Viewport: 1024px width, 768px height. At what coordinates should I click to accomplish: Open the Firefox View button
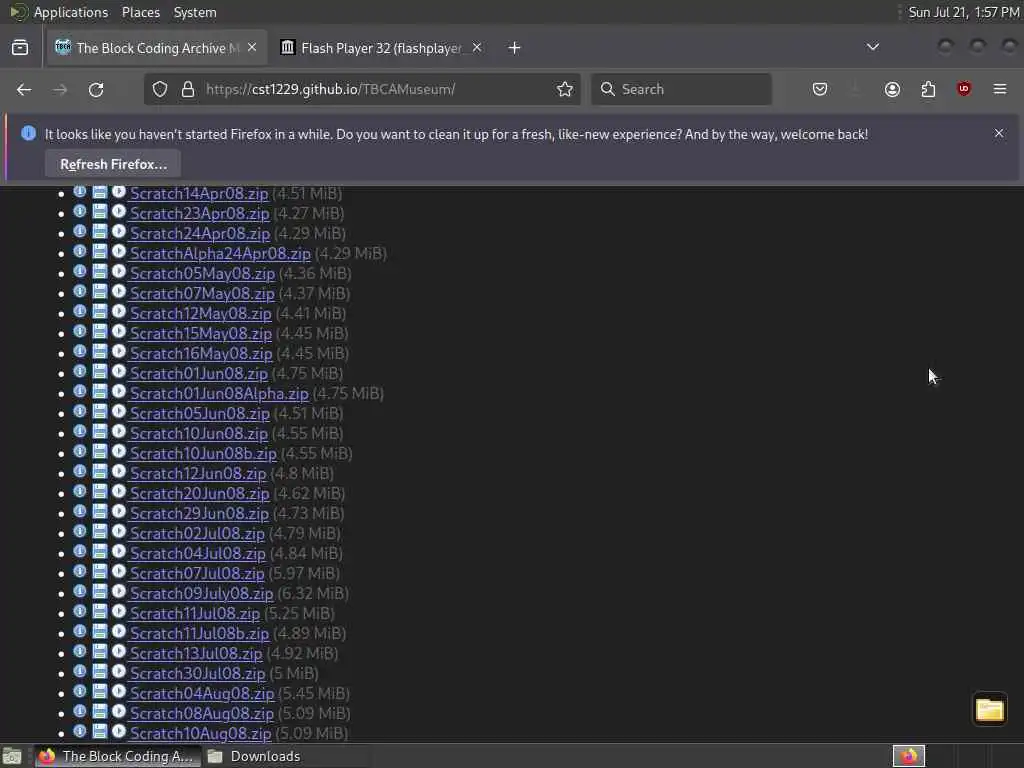coord(20,48)
